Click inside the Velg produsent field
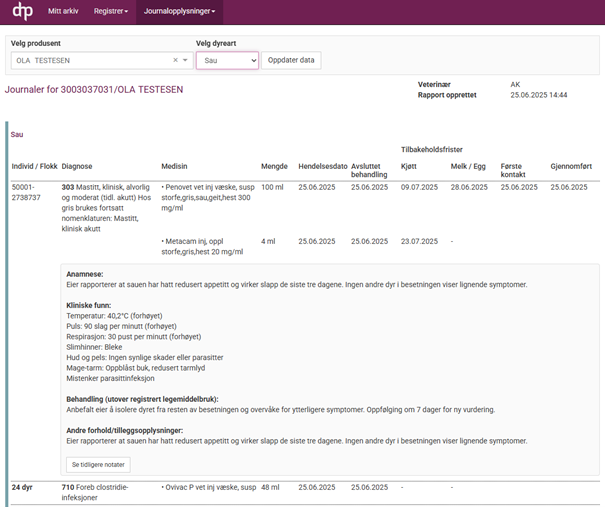 tap(90, 60)
